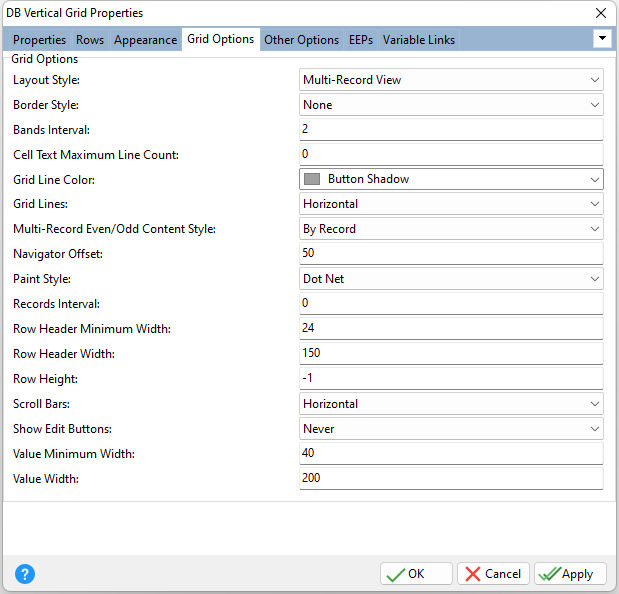Image resolution: width=619 pixels, height=594 pixels.
Task: Focus the Row Height input field
Action: tap(451, 379)
